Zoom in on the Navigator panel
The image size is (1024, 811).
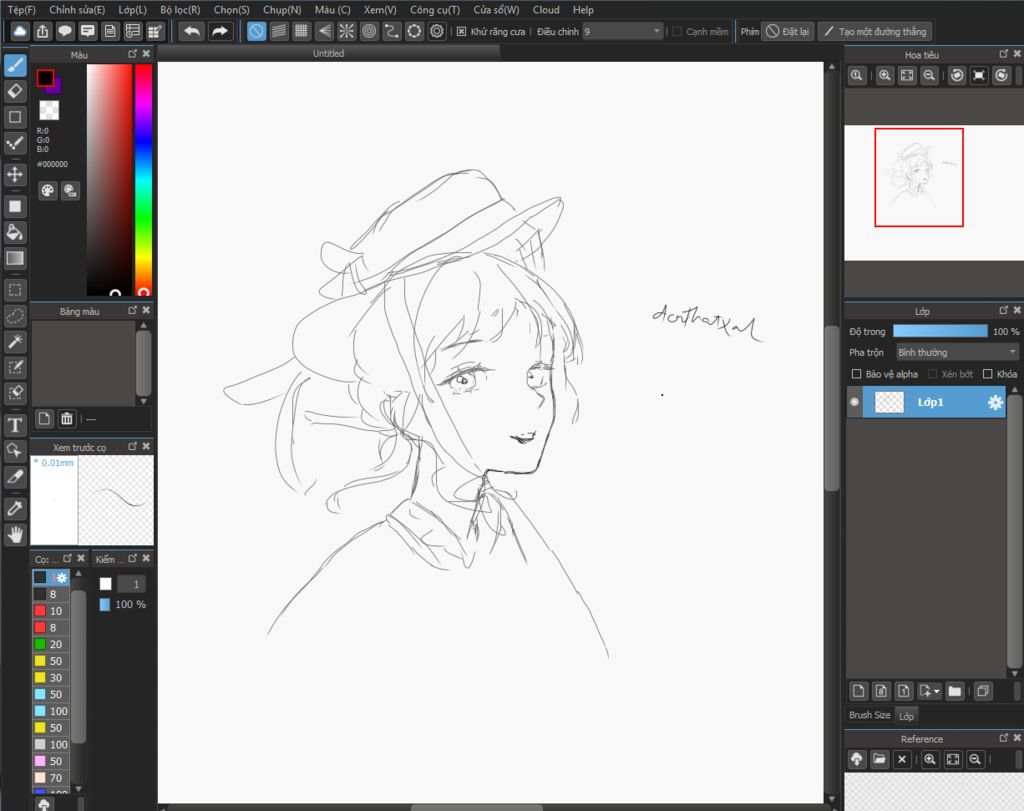click(885, 75)
